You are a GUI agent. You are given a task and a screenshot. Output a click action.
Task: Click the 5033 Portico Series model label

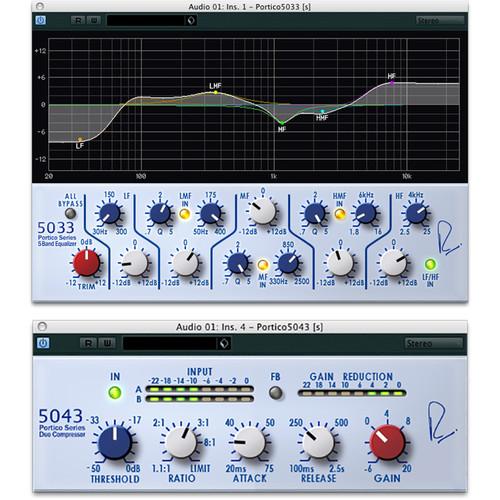[x=57, y=233]
